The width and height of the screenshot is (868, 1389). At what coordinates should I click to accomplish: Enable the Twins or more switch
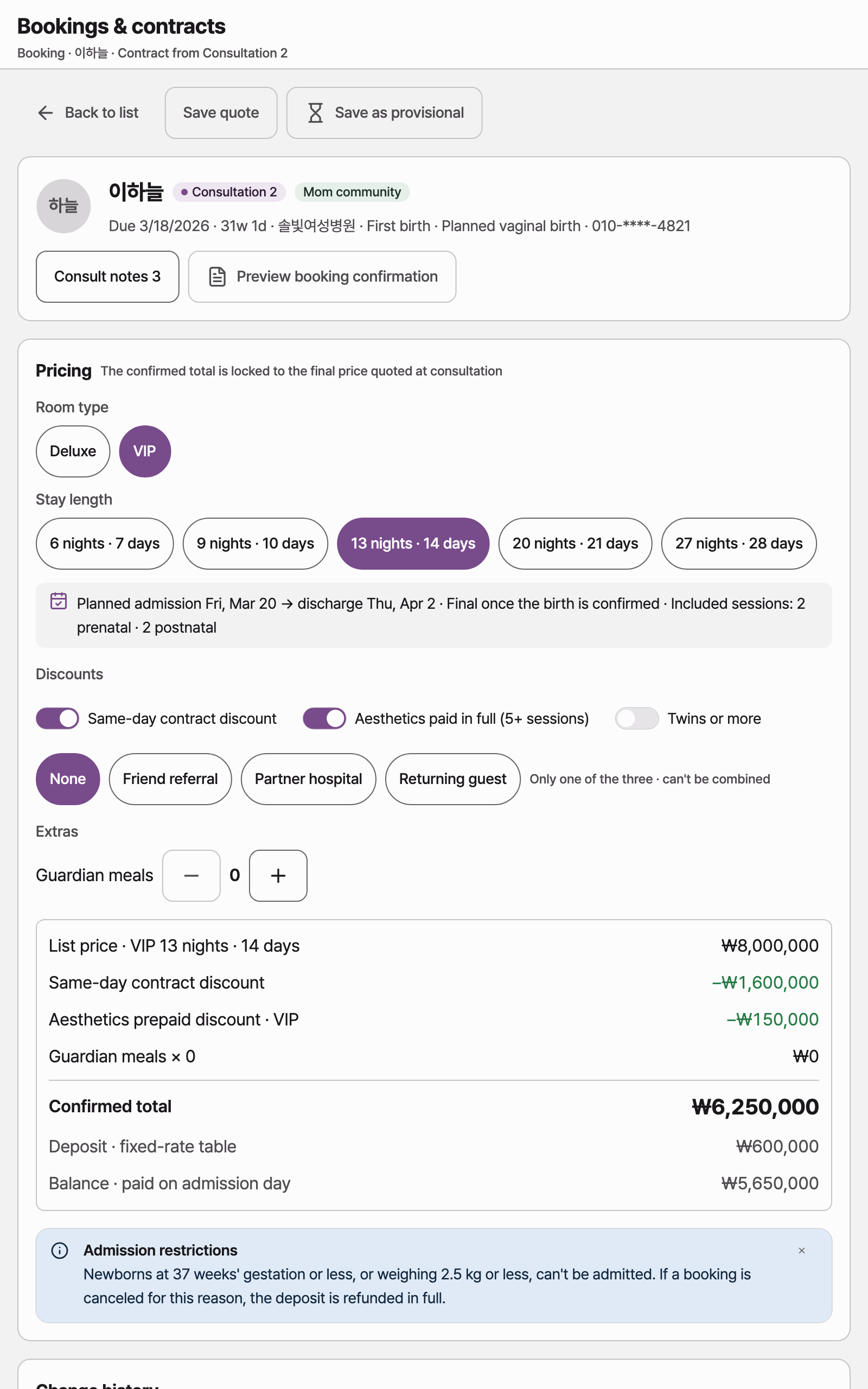pyautogui.click(x=637, y=718)
